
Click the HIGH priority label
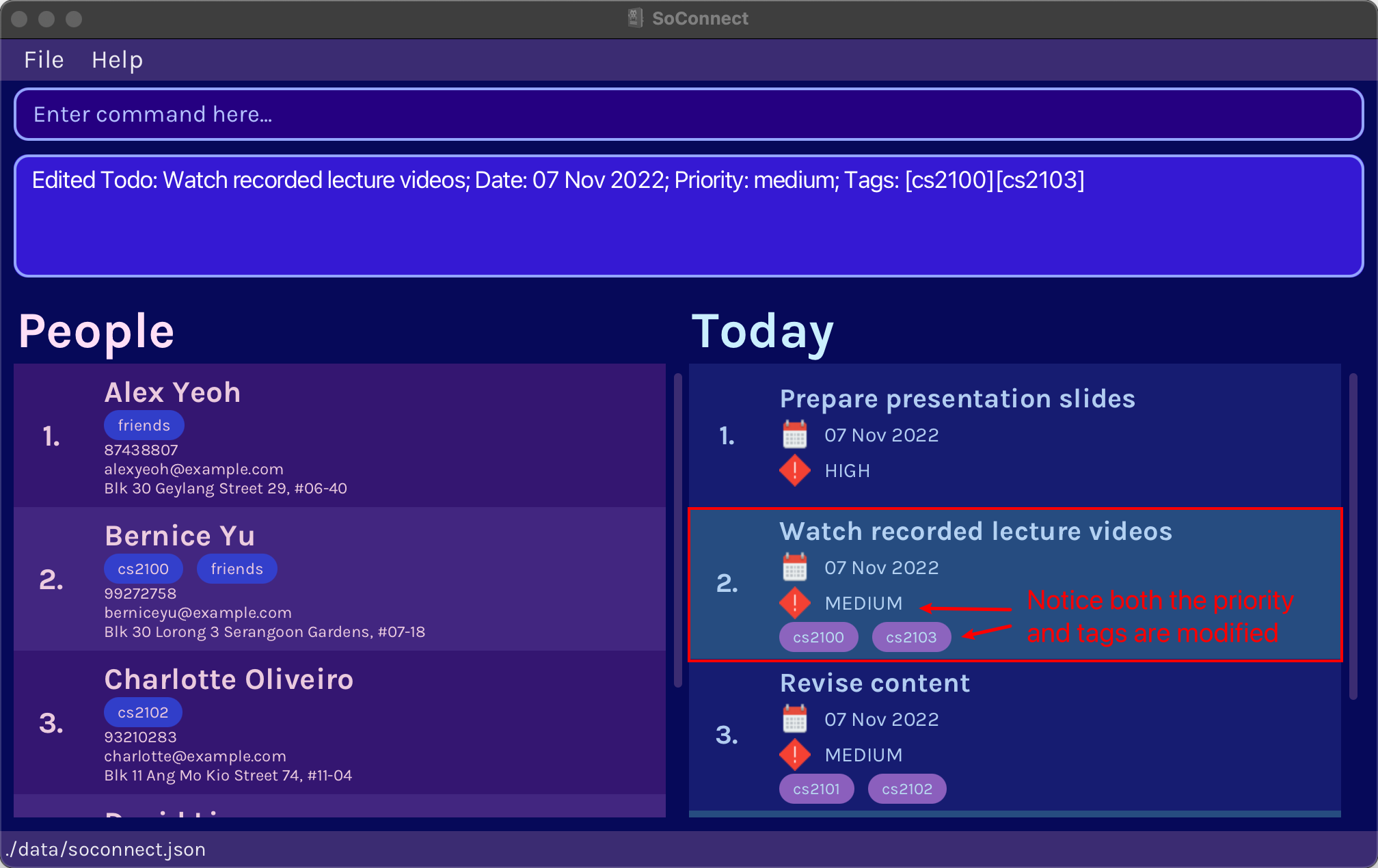click(847, 471)
